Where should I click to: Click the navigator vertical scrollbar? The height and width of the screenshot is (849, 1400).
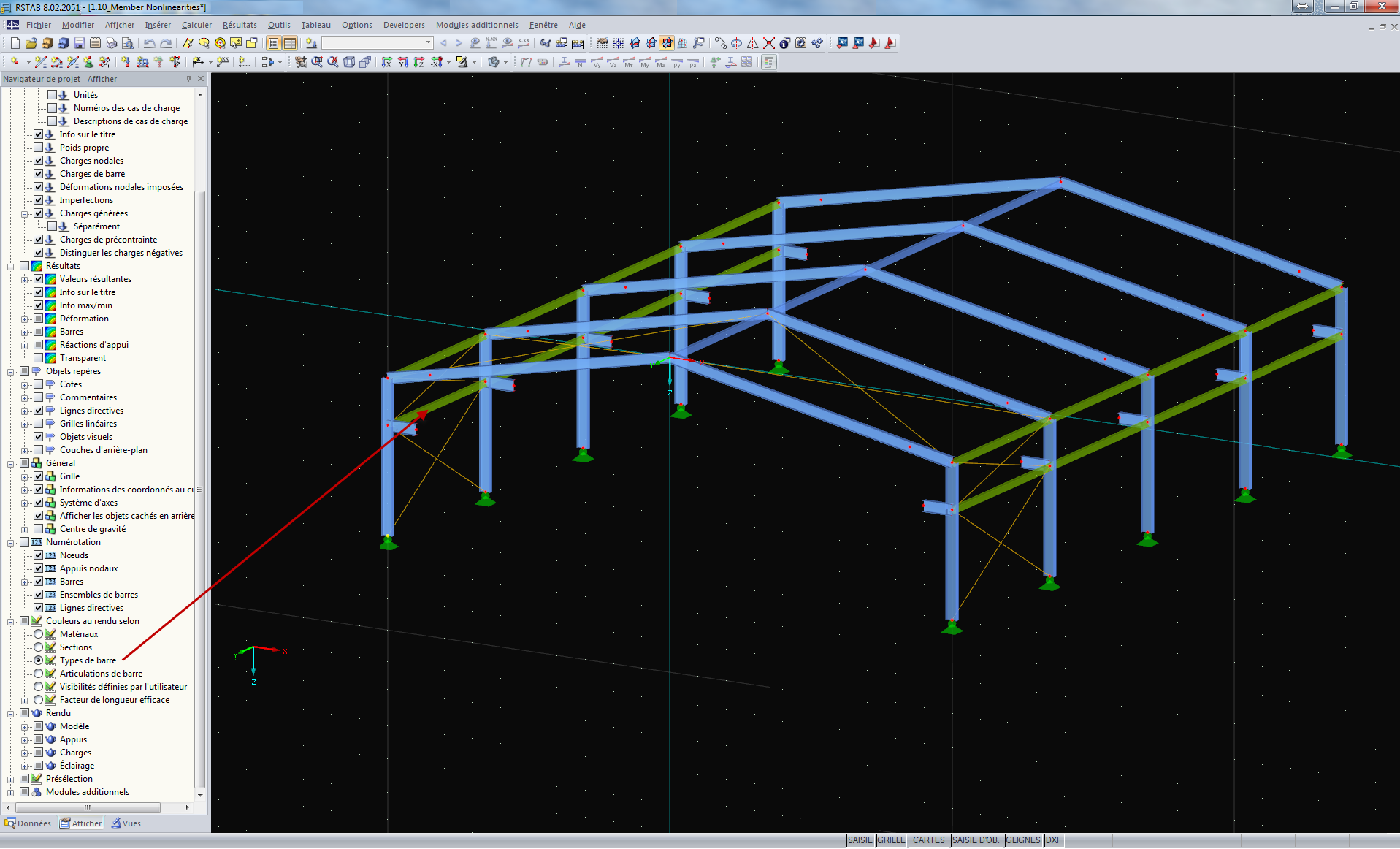point(200,489)
